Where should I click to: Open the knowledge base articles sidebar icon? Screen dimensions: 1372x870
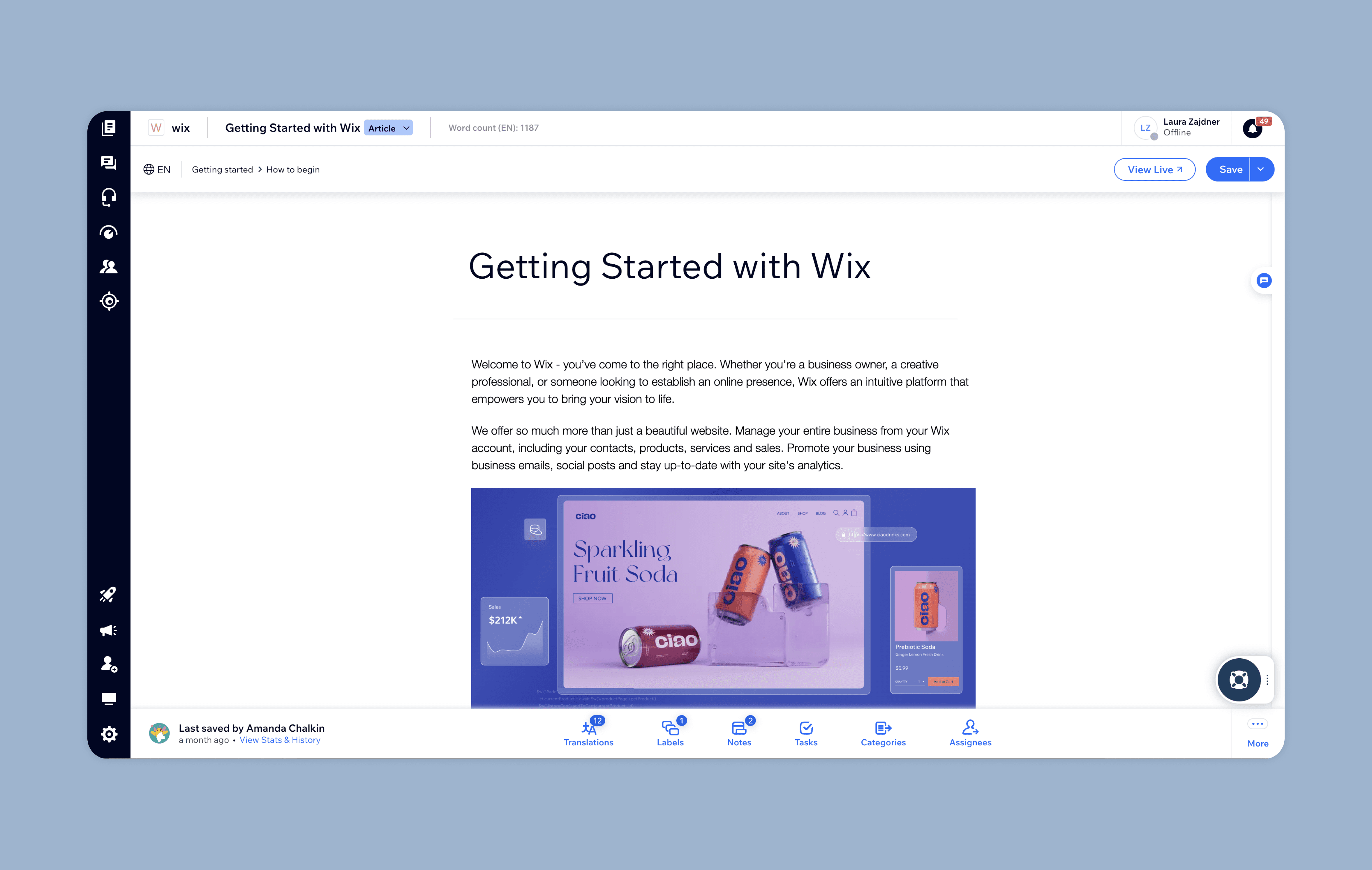(x=108, y=128)
